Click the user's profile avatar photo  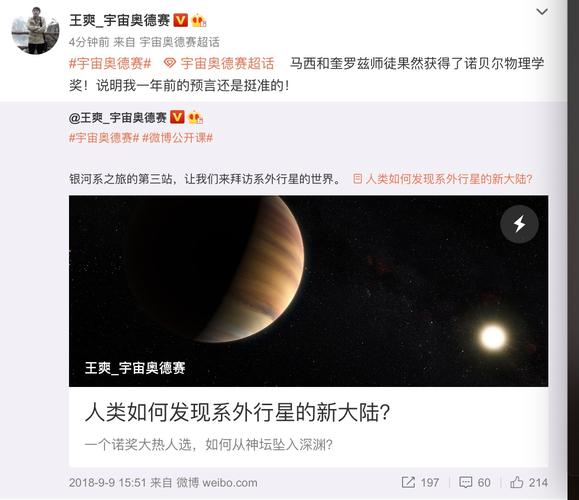35,31
